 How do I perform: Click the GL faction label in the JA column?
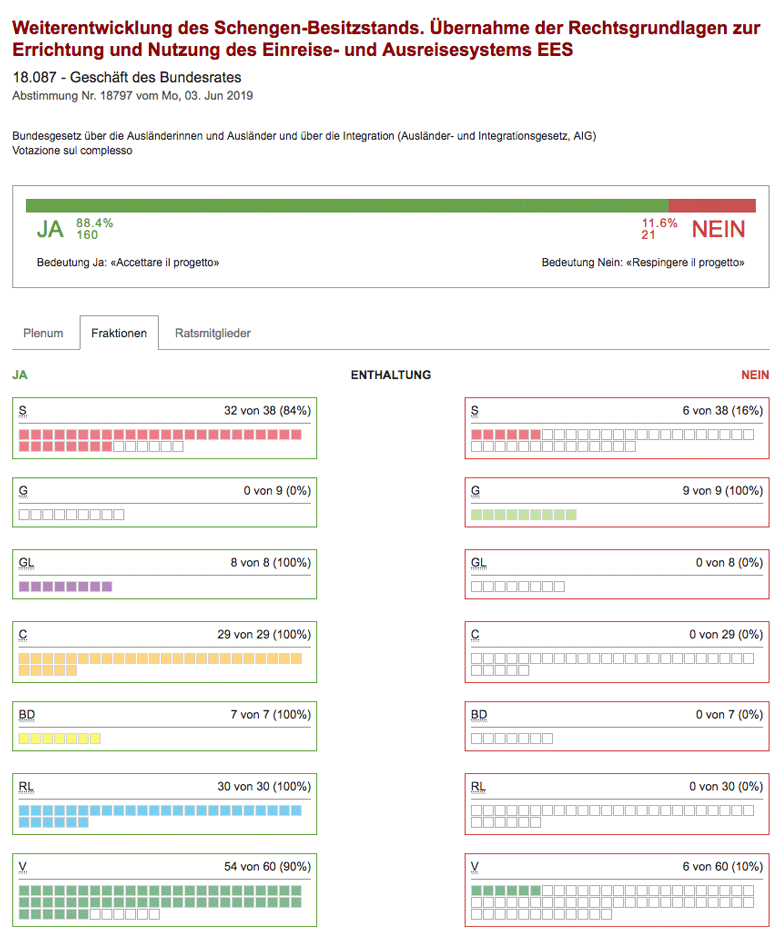27,563
